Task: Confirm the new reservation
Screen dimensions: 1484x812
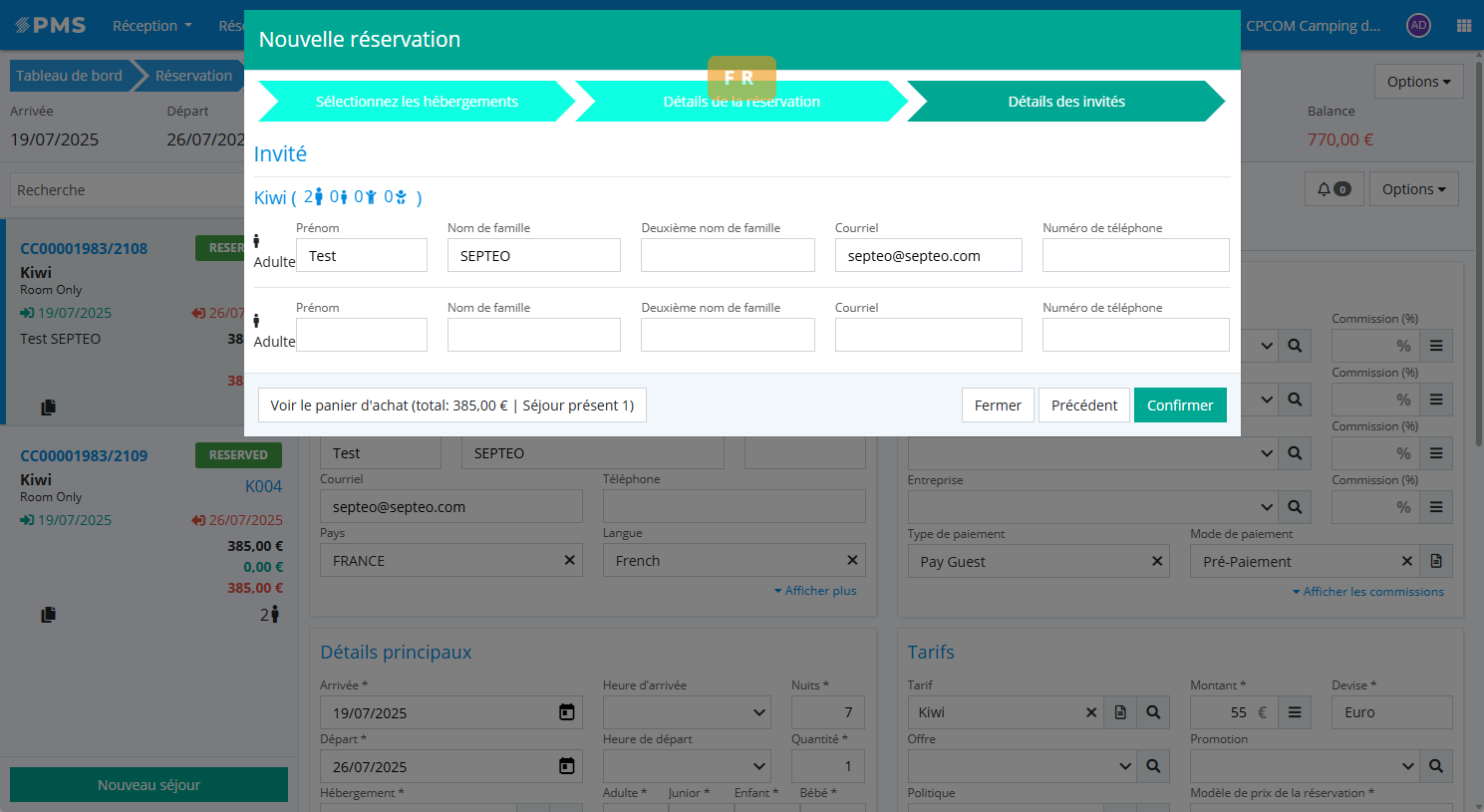Action: 1179,406
